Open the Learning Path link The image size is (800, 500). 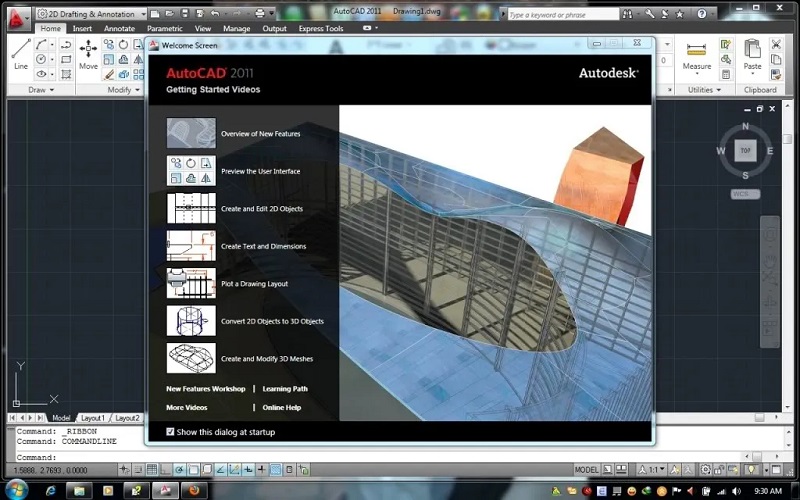[x=285, y=389]
